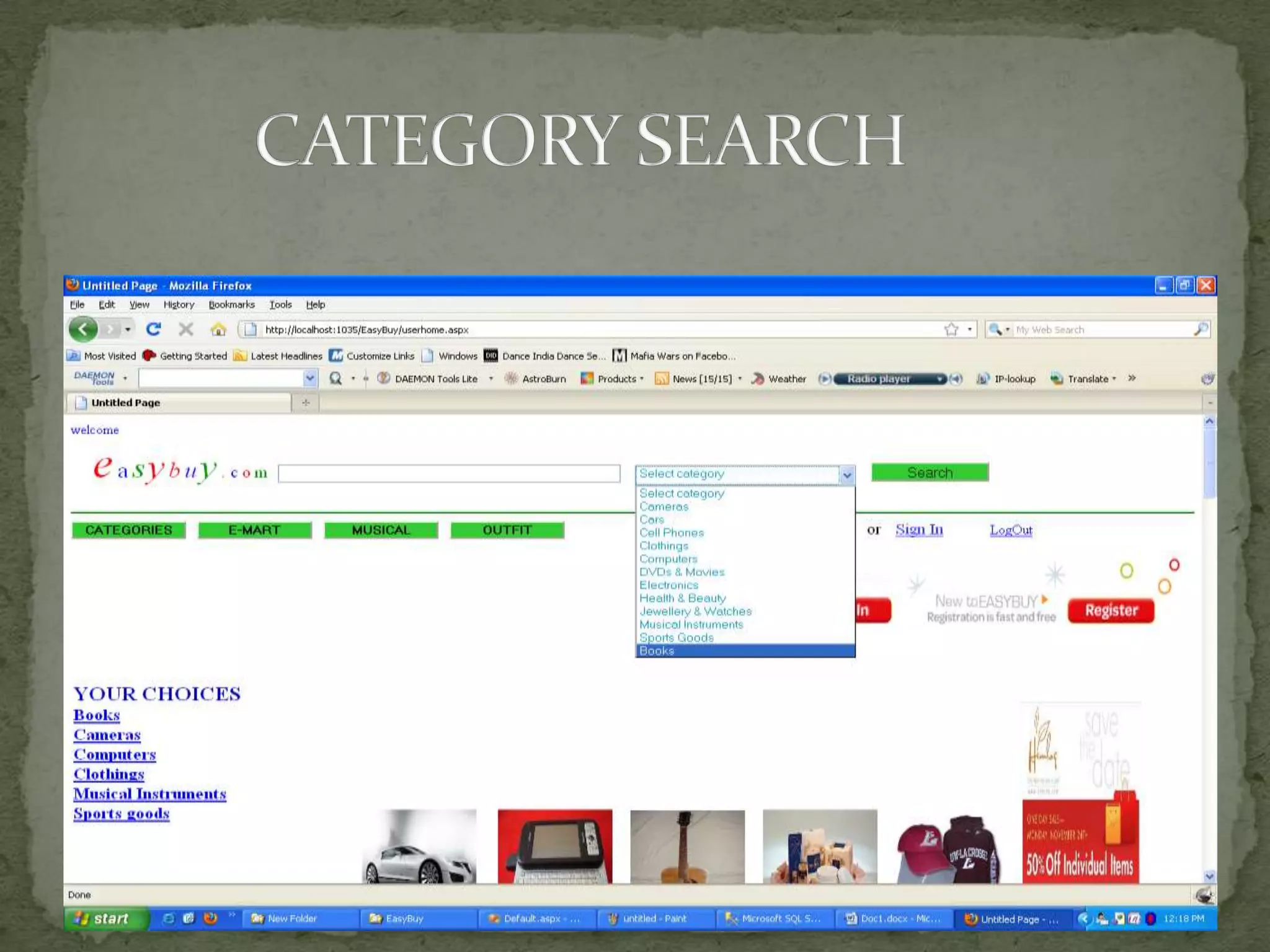Screen dimensions: 1270x952
Task: Click the stop loading X icon
Action: coord(186,329)
